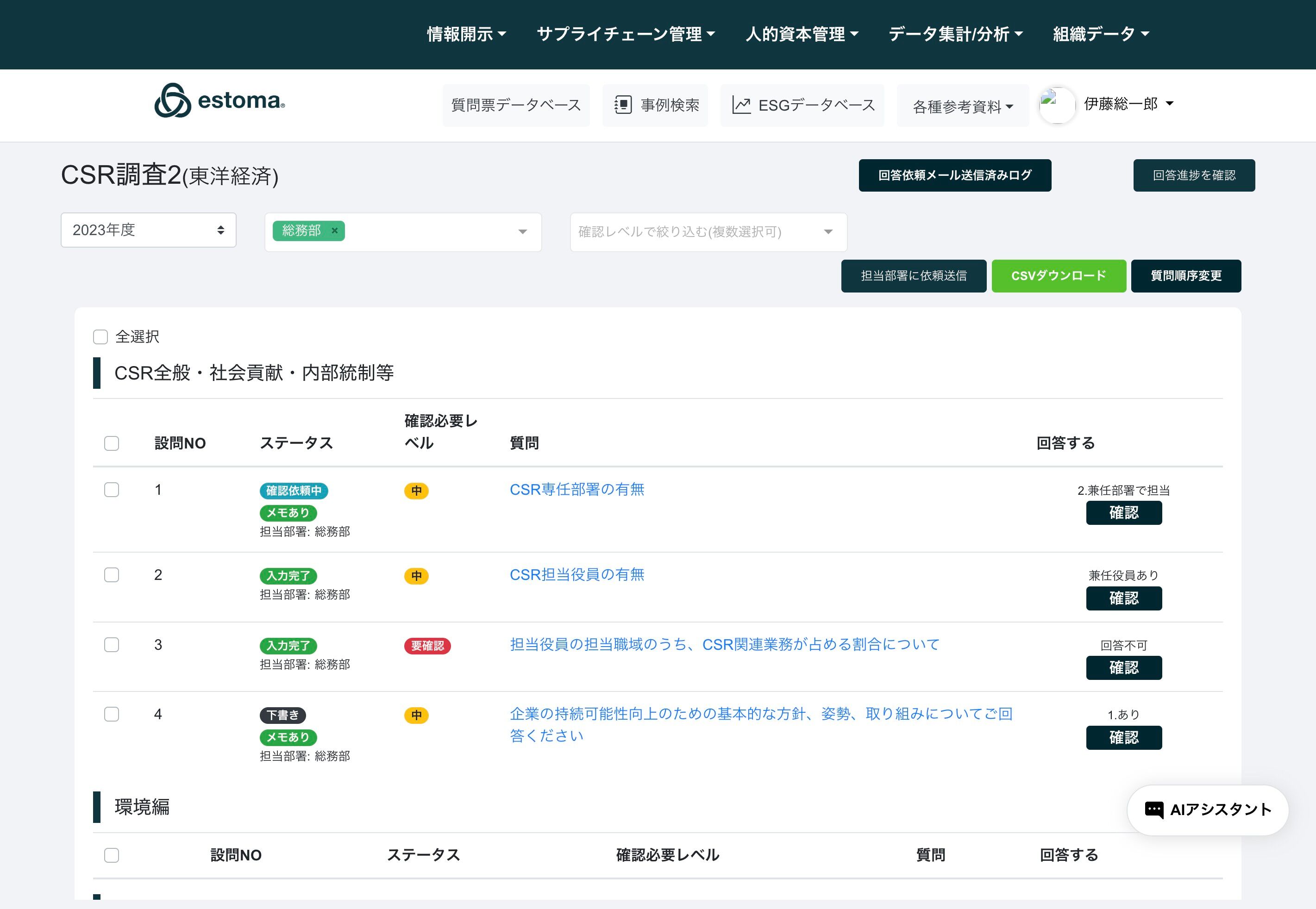Viewport: 1316px width, 909px height.
Task: Toggle the 全選択 checkbox
Action: 100,337
